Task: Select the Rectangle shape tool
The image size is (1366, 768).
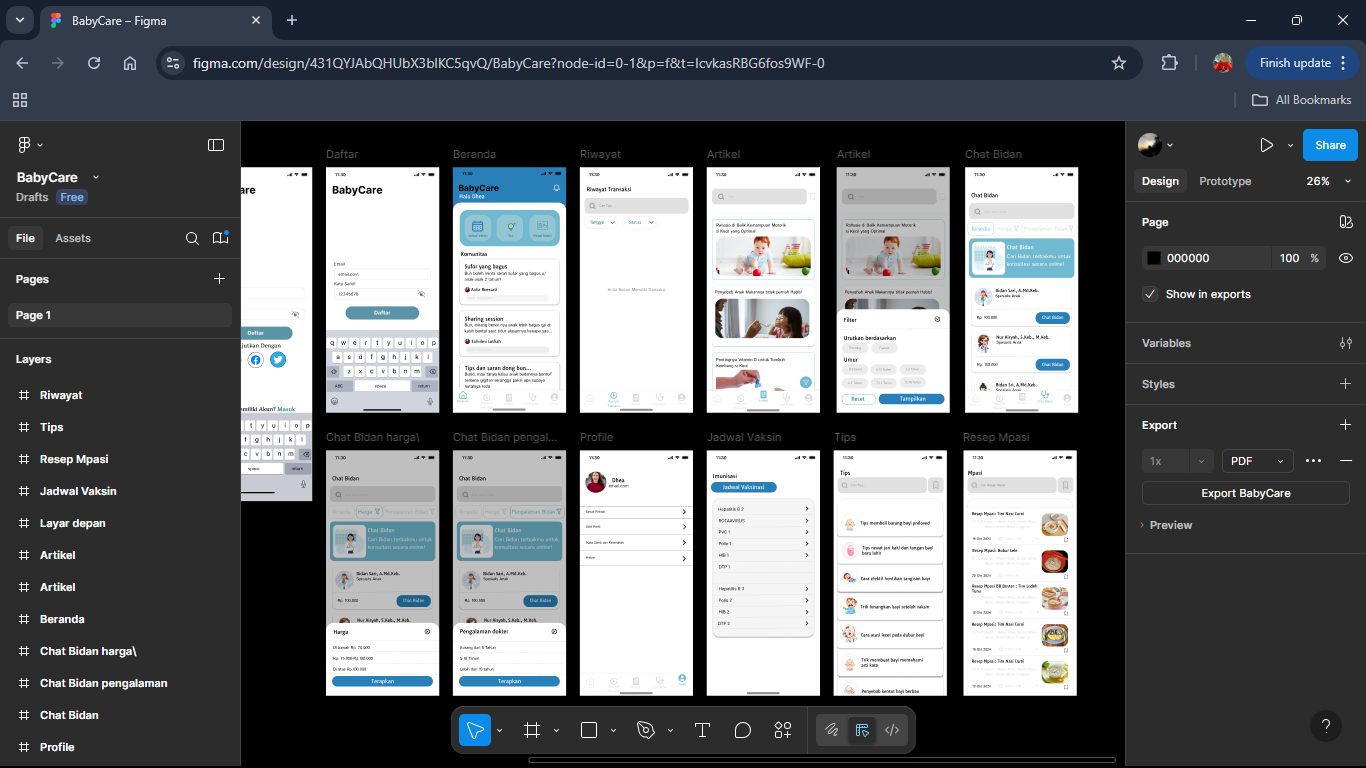Action: [589, 730]
